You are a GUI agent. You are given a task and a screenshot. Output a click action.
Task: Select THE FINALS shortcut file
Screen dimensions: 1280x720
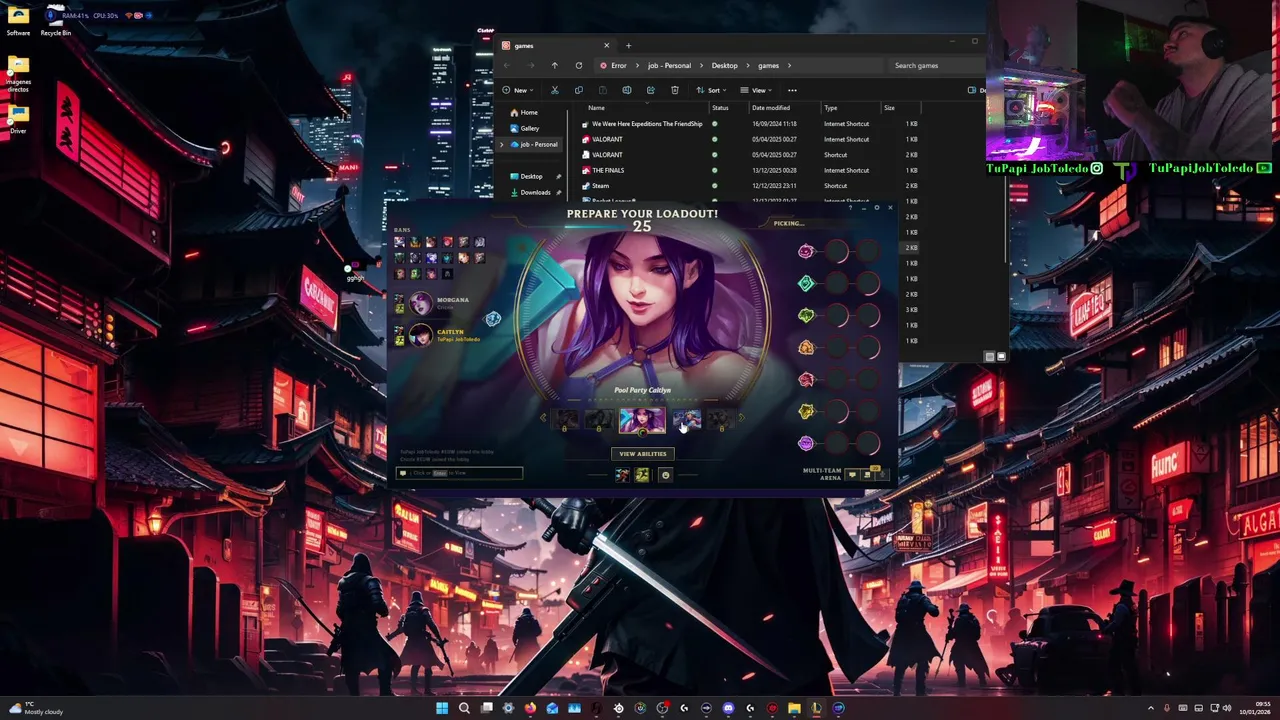[x=608, y=170]
